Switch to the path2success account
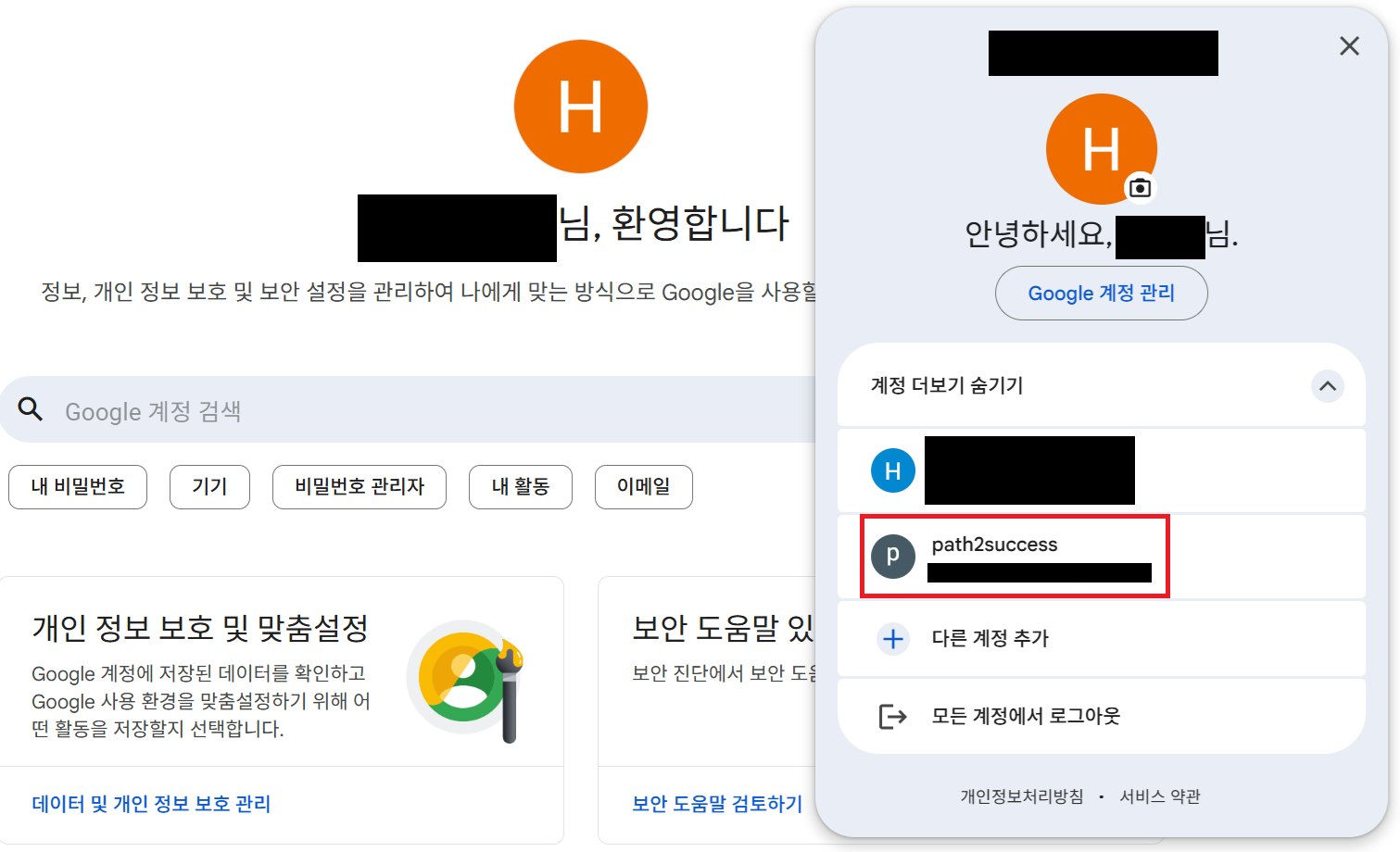Screen dimensions: 1400x852 tap(1101, 557)
